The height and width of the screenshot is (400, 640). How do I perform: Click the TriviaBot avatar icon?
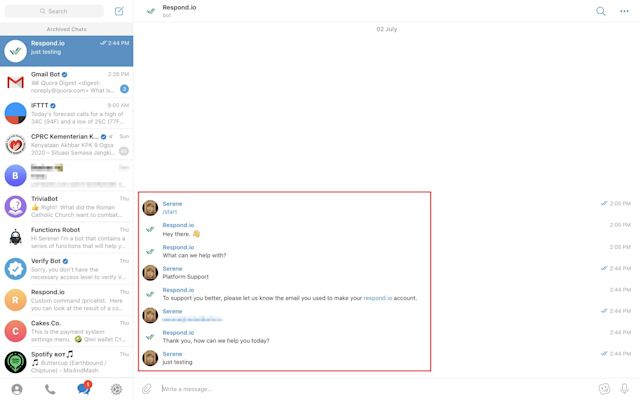pyautogui.click(x=16, y=207)
